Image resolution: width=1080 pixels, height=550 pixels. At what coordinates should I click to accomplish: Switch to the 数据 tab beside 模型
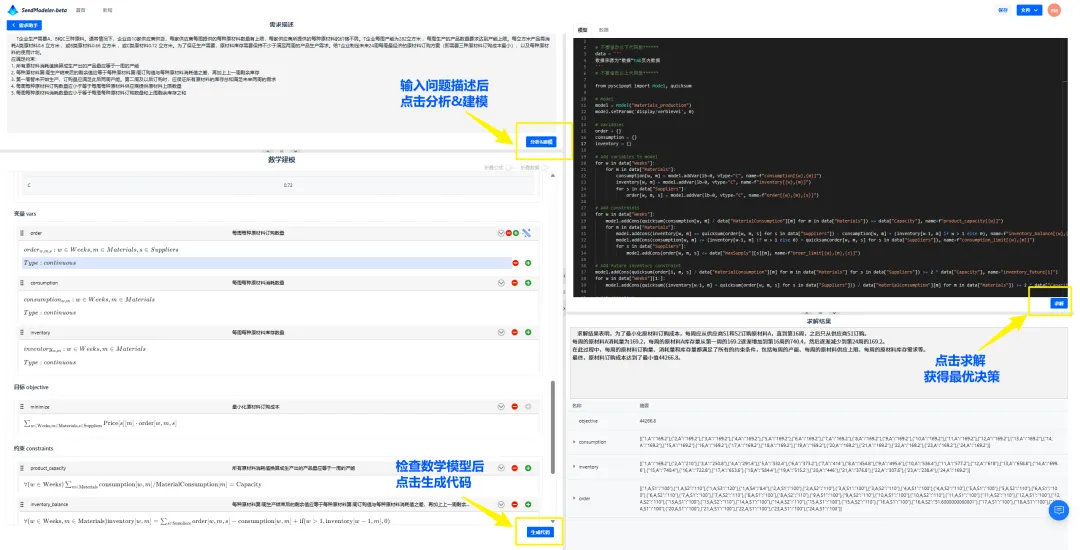603,30
